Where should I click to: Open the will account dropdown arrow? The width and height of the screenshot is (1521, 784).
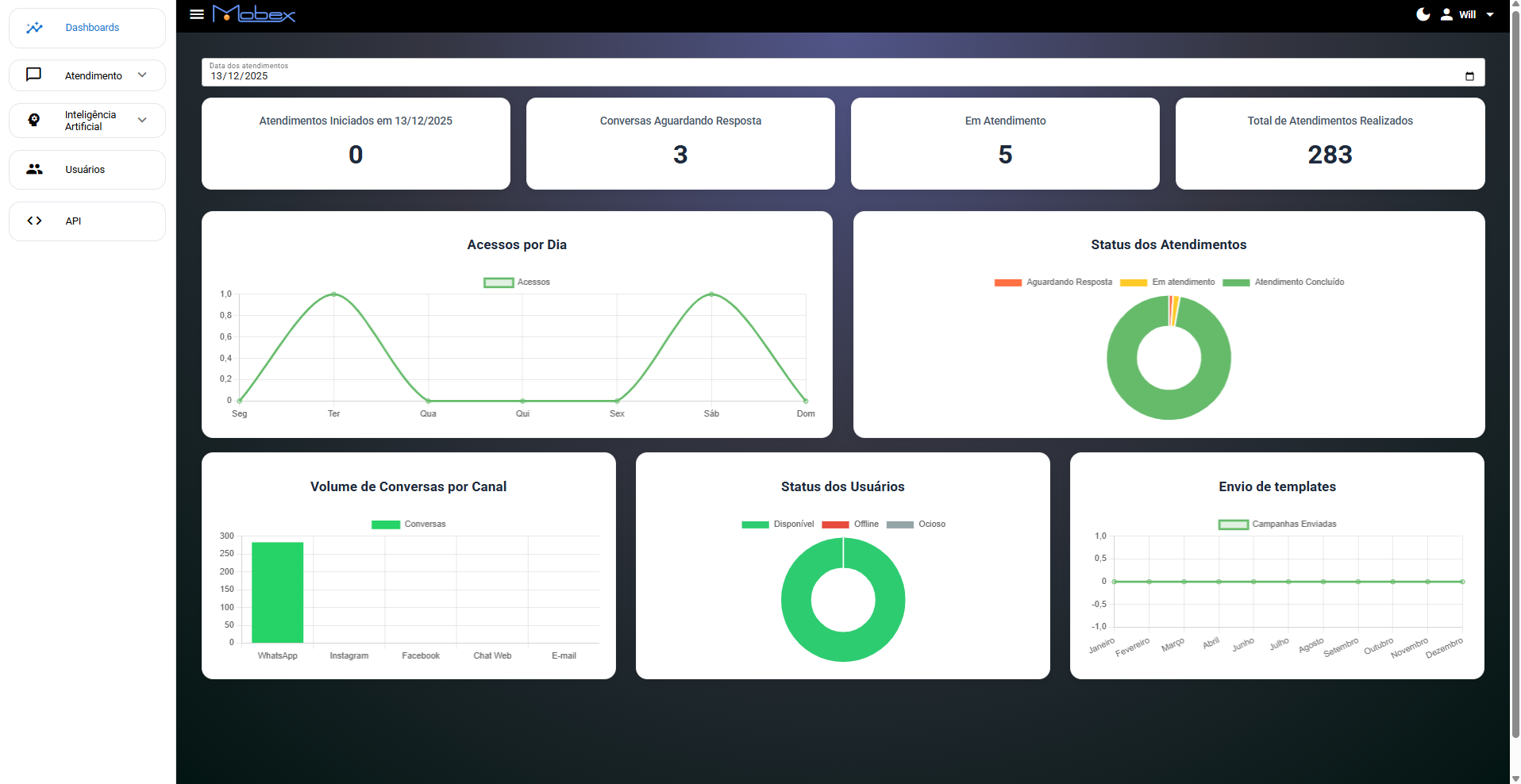1490,14
